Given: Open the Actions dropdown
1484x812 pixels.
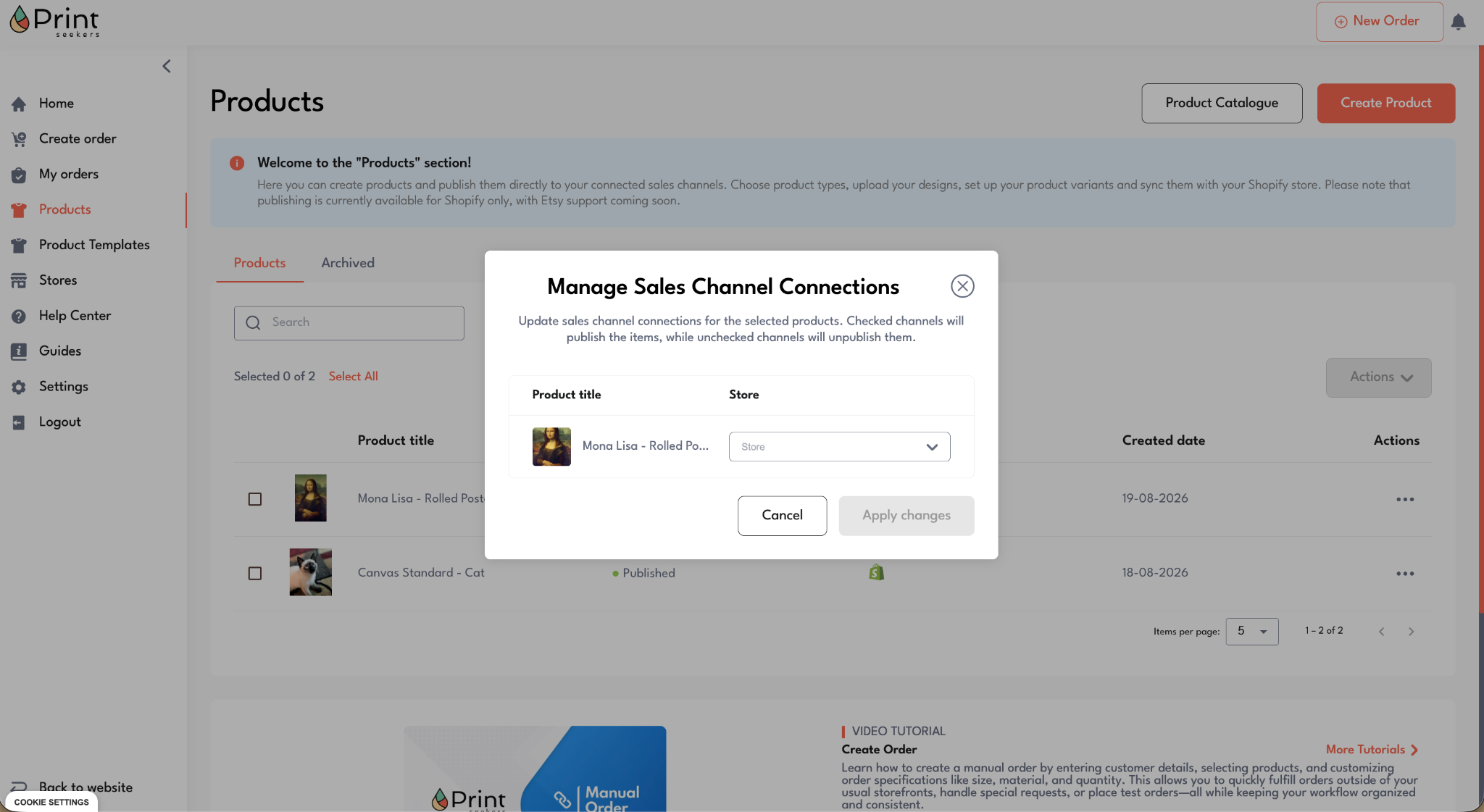Looking at the screenshot, I should click(x=1378, y=377).
